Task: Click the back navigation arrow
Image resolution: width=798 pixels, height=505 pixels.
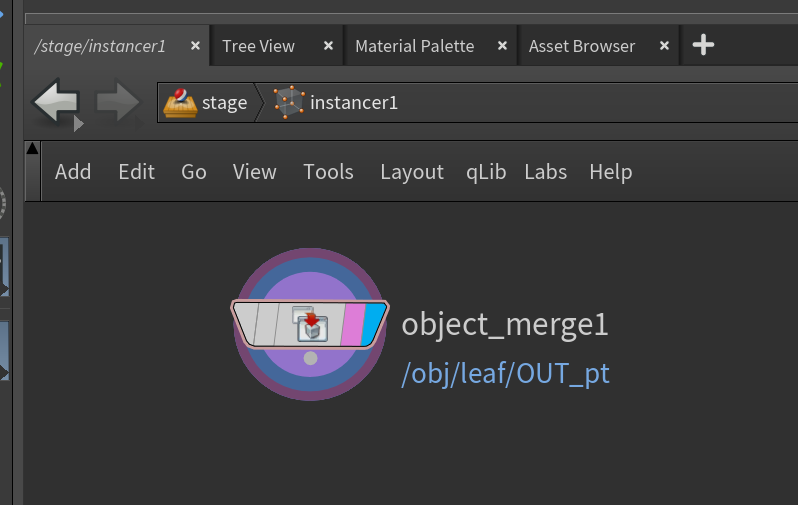Action: coord(55,101)
